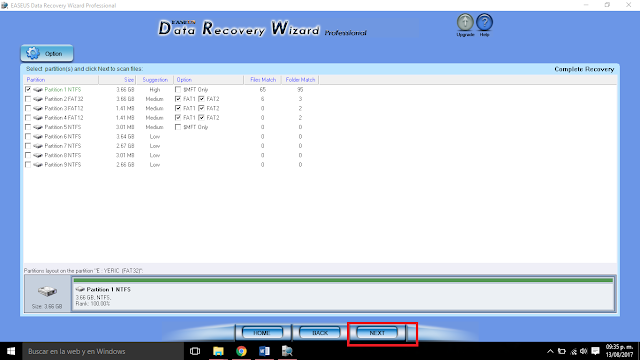Click drive icon of Partition 3 FAT12 row
Viewport: 640px width, 360px height.
click(38, 108)
